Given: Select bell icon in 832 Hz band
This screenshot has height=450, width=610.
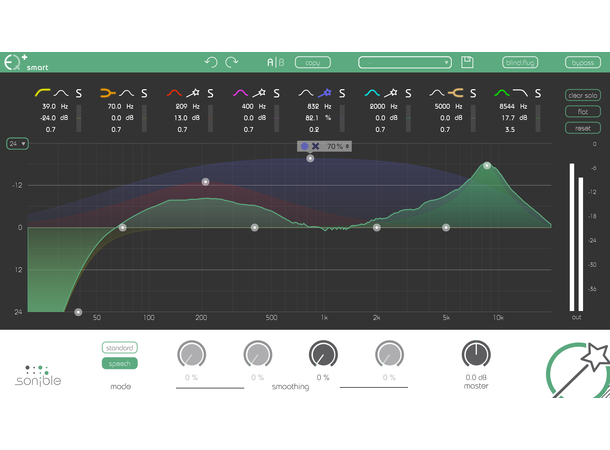Looking at the screenshot, I should pos(306,93).
